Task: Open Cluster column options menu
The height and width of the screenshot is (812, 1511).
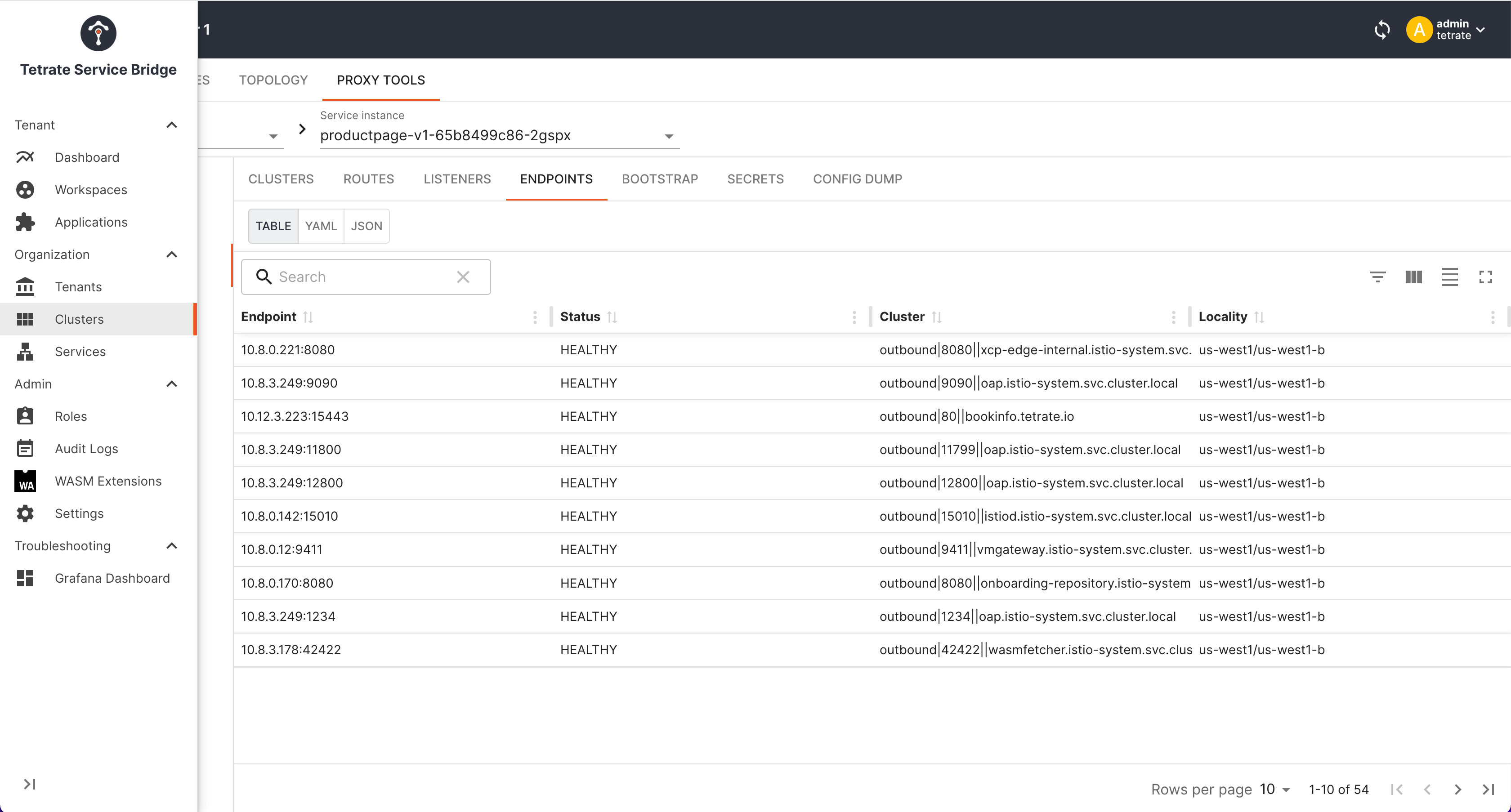Action: coord(1173,317)
